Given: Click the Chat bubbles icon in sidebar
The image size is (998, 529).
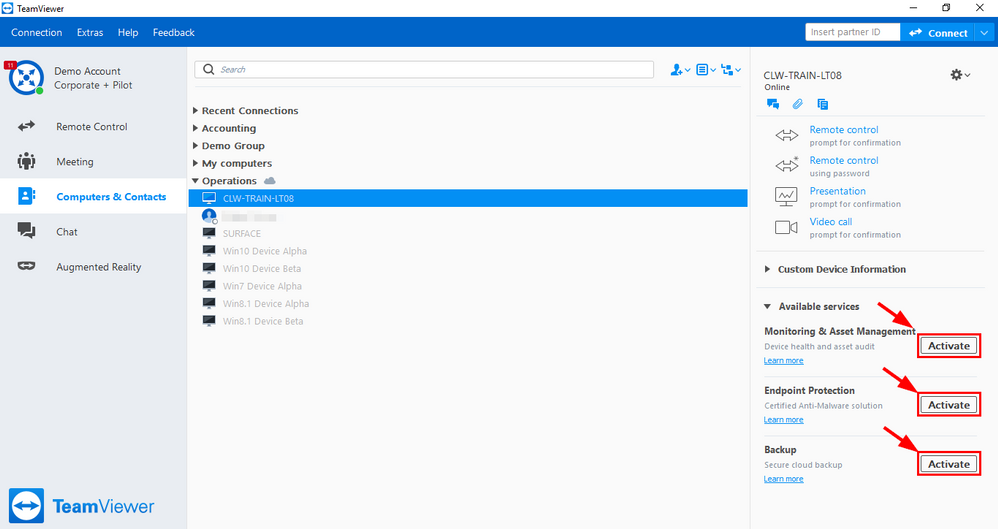Looking at the screenshot, I should point(26,230).
